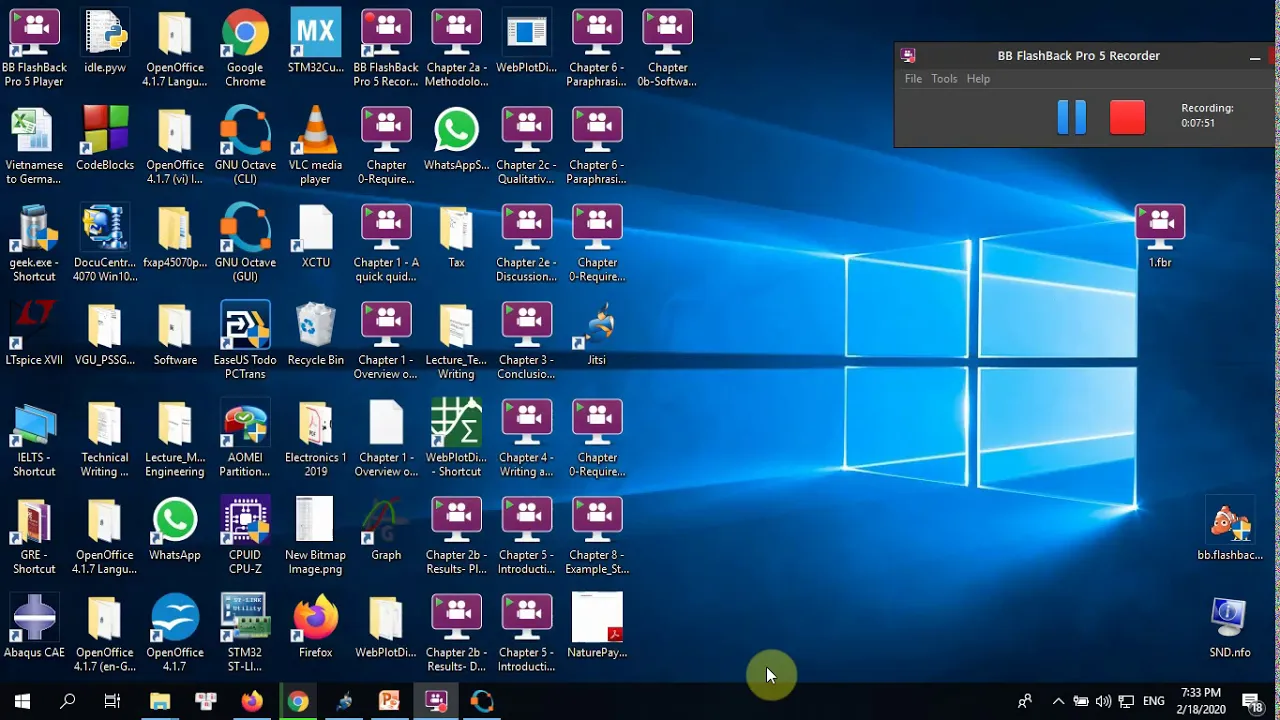Select the WebPlotDi... - Shortcut icon
The image size is (1280, 720).
pyautogui.click(x=456, y=438)
